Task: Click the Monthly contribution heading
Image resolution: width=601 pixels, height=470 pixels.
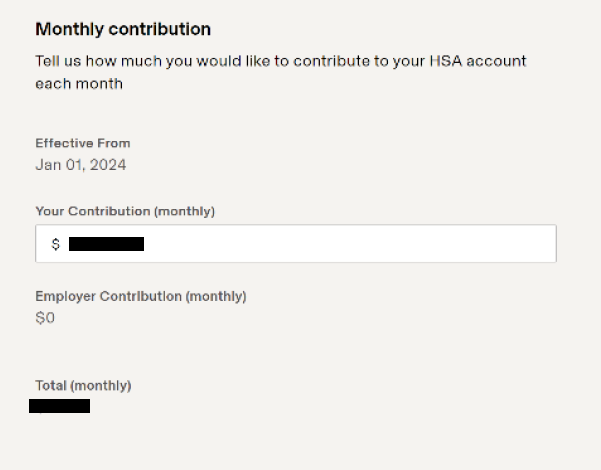Action: click(x=123, y=29)
